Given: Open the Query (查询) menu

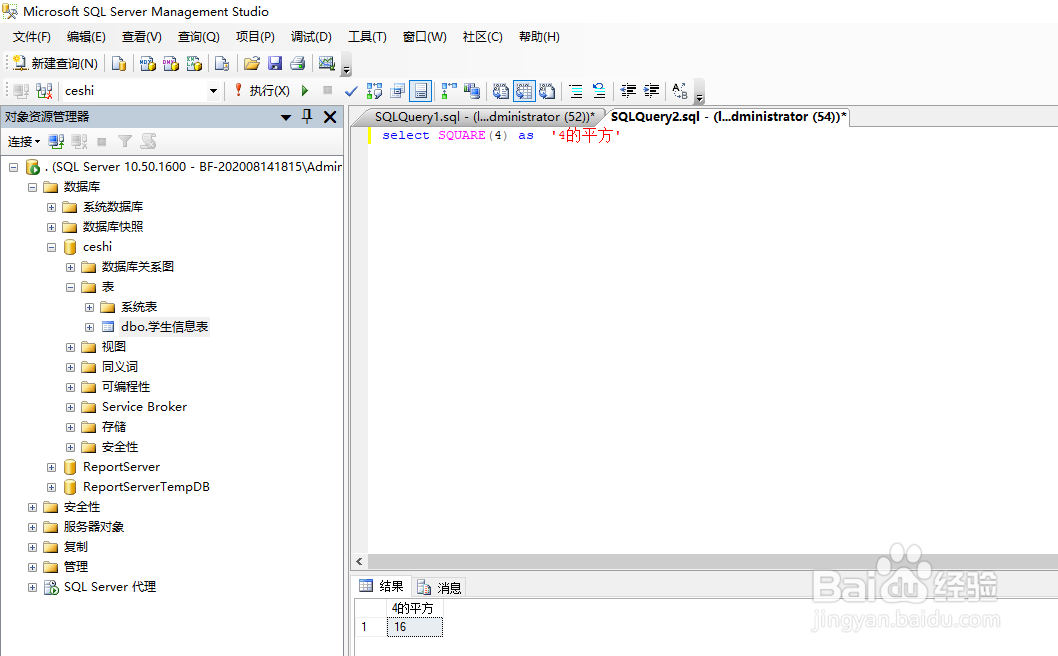Looking at the screenshot, I should click(x=198, y=36).
